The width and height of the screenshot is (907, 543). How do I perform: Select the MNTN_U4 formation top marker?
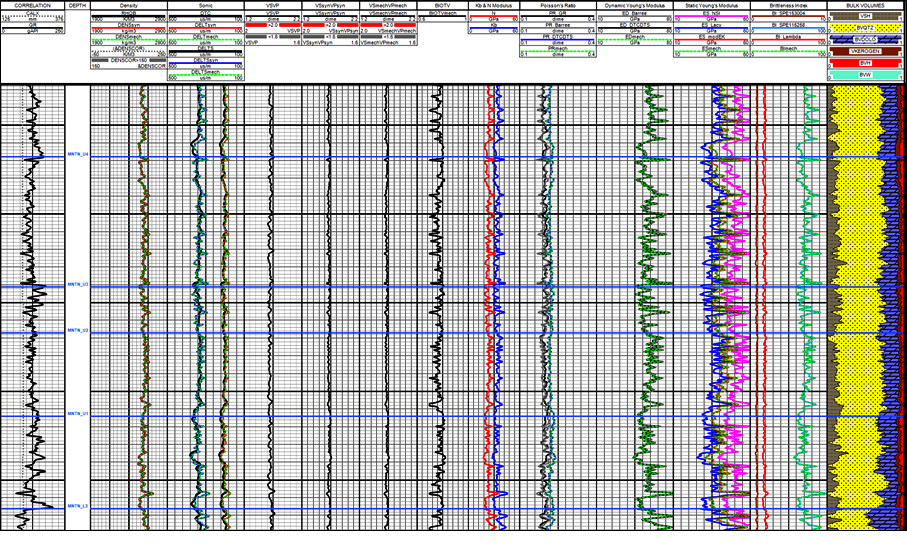click(x=78, y=155)
